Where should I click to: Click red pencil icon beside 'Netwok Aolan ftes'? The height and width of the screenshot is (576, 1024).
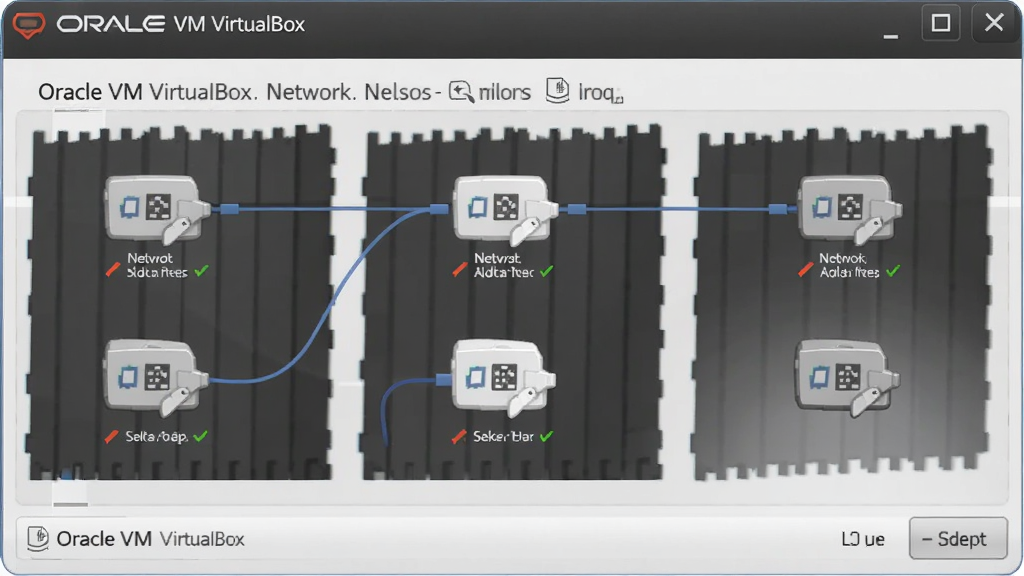pos(805,269)
